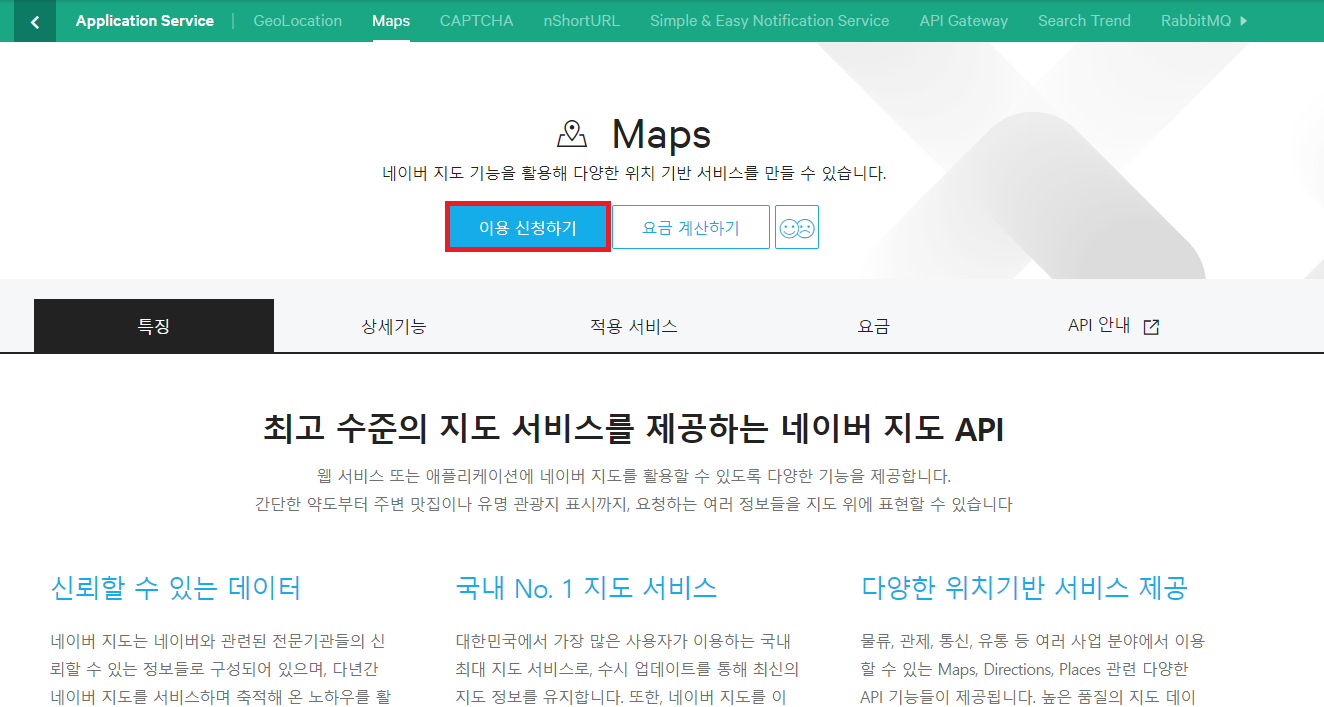Open the 적용 서비스 tab
The width and height of the screenshot is (1324, 707).
point(634,326)
